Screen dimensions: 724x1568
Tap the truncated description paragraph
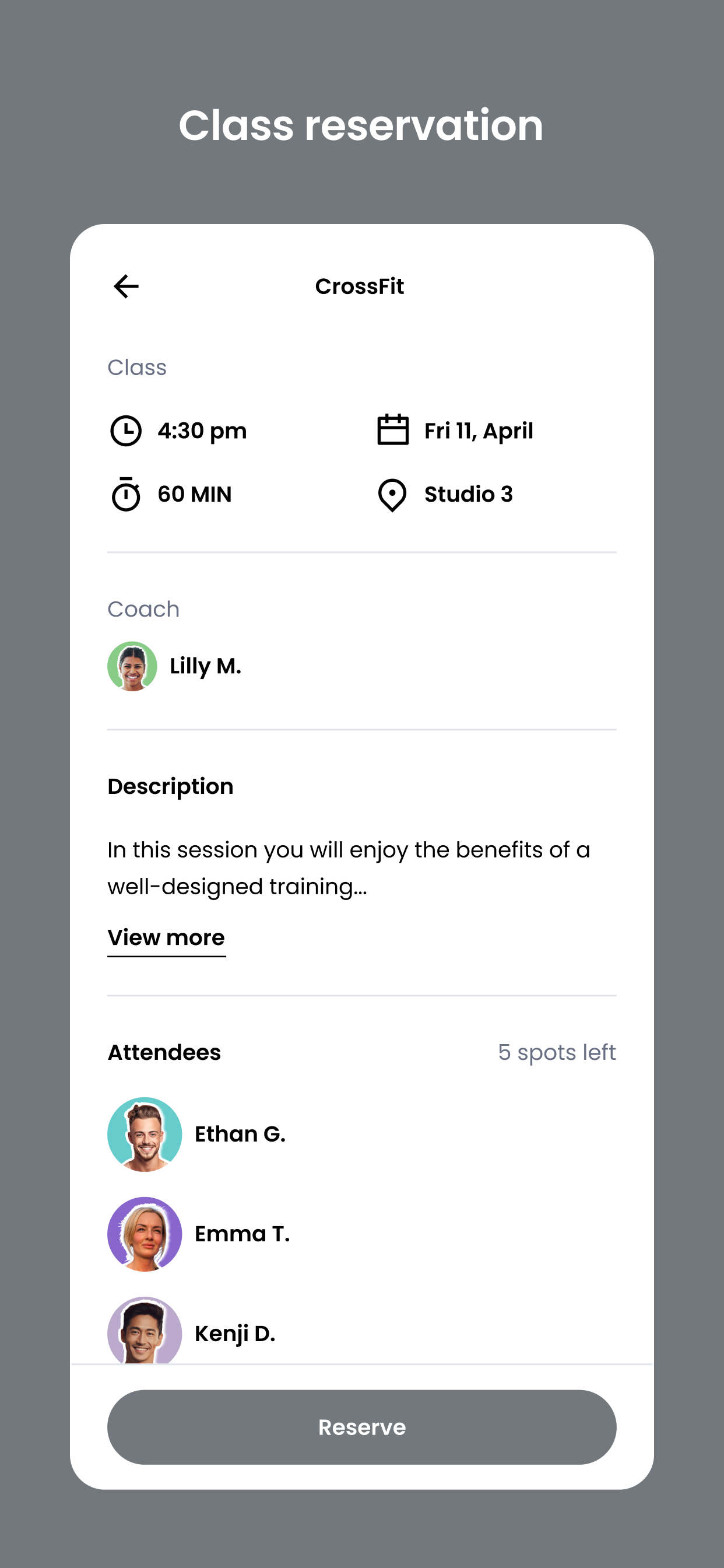coord(349,868)
